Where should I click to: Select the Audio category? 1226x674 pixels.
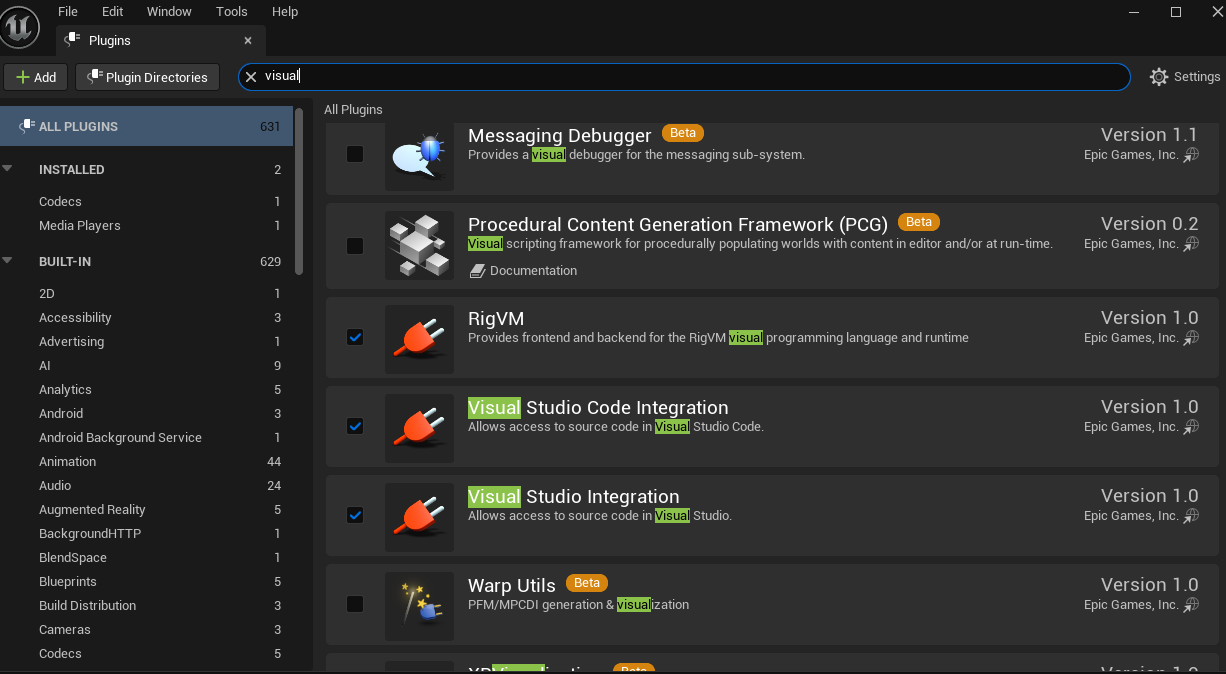147,486
